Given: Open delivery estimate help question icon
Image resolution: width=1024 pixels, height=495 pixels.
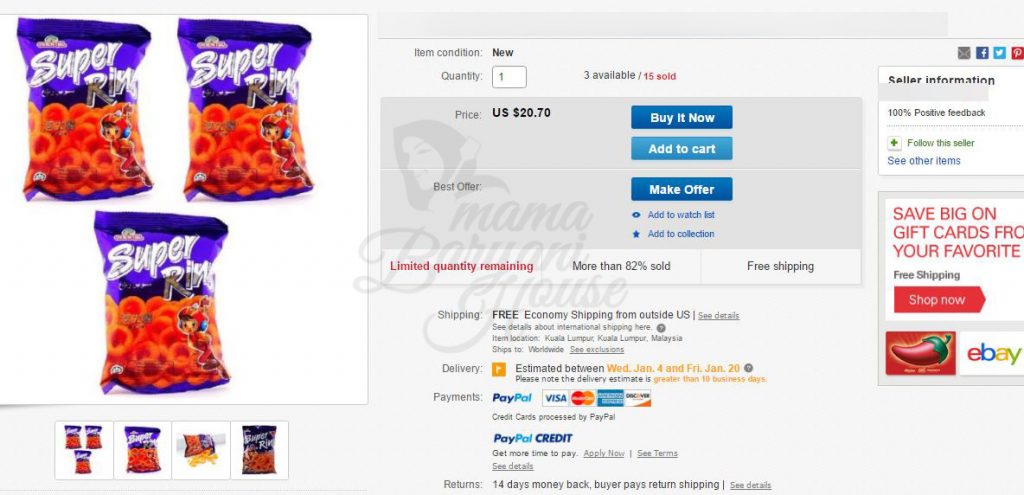Looking at the screenshot, I should 748,368.
